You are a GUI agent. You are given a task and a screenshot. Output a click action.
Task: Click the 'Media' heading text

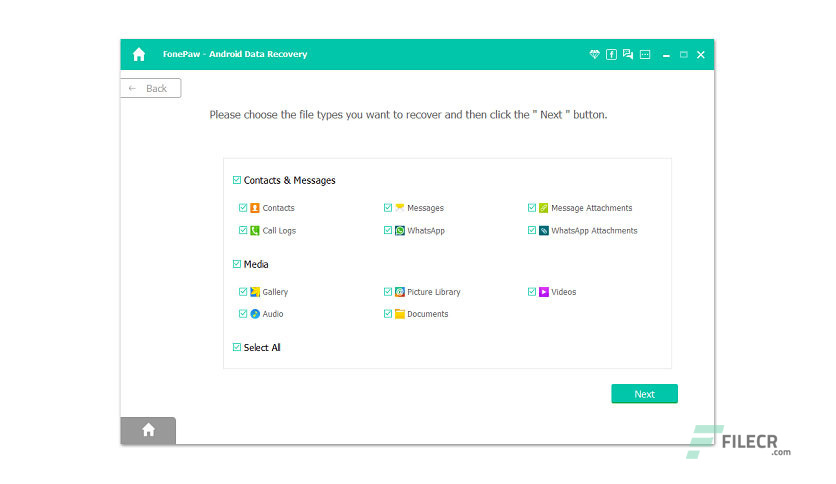pos(256,264)
